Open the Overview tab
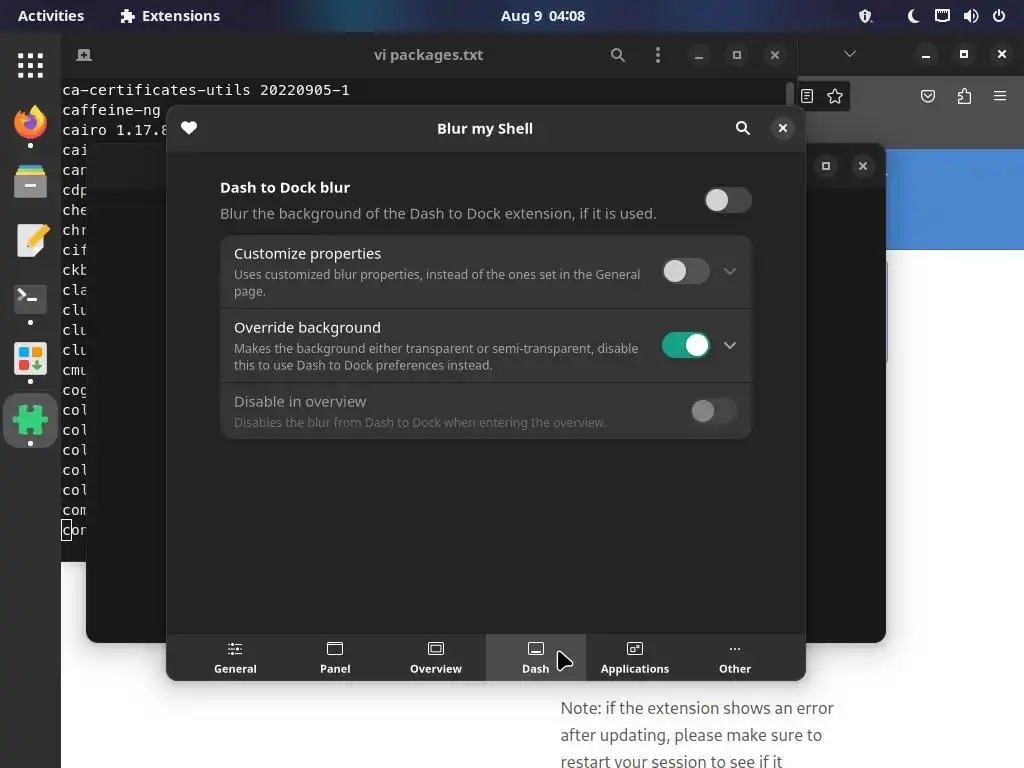 436,658
